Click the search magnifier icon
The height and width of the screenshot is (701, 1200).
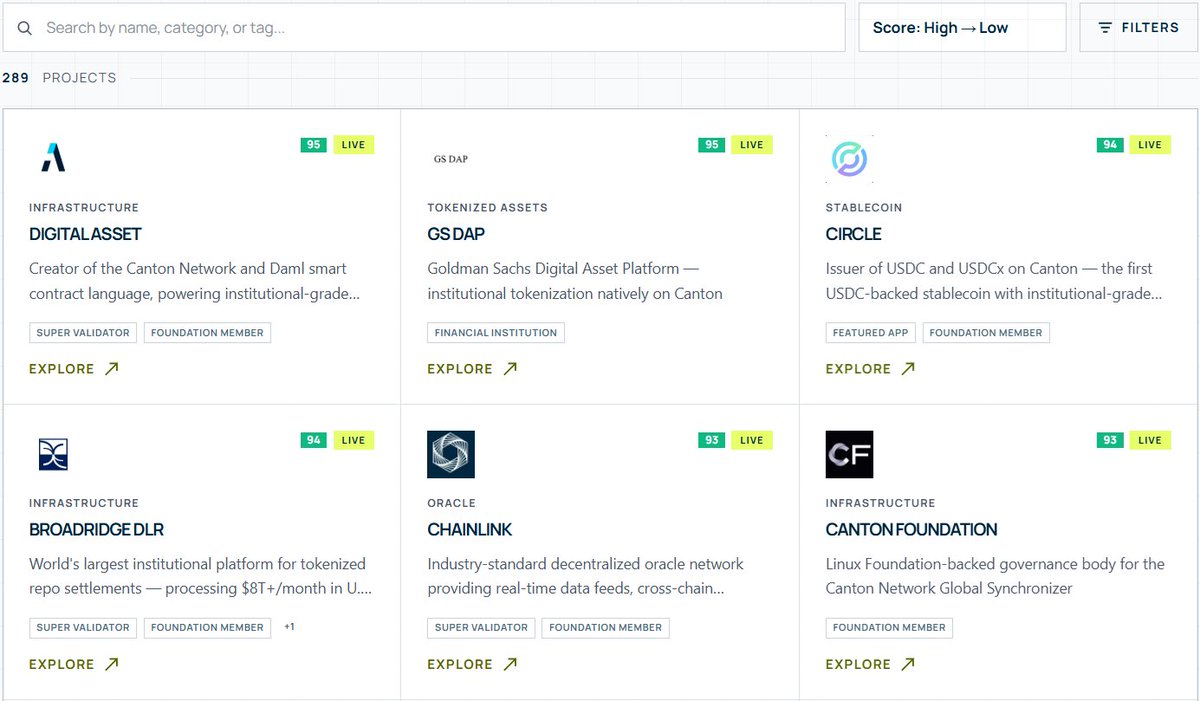(25, 28)
